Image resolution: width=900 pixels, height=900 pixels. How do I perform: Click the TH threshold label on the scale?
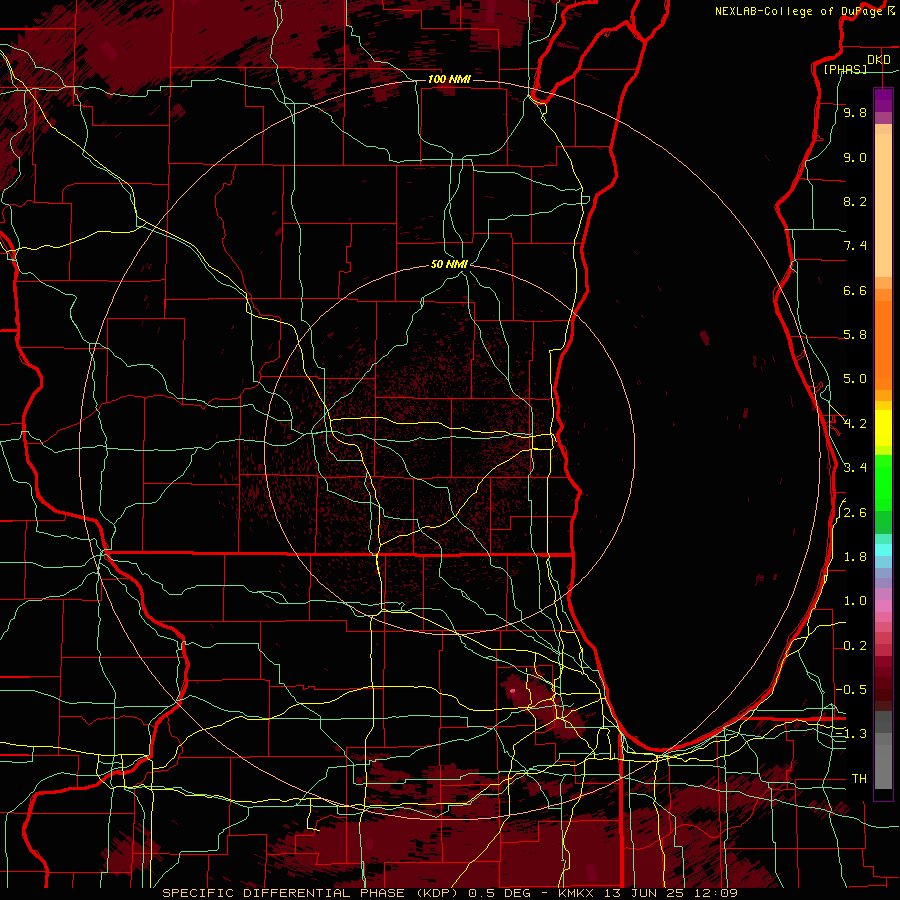coord(859,779)
